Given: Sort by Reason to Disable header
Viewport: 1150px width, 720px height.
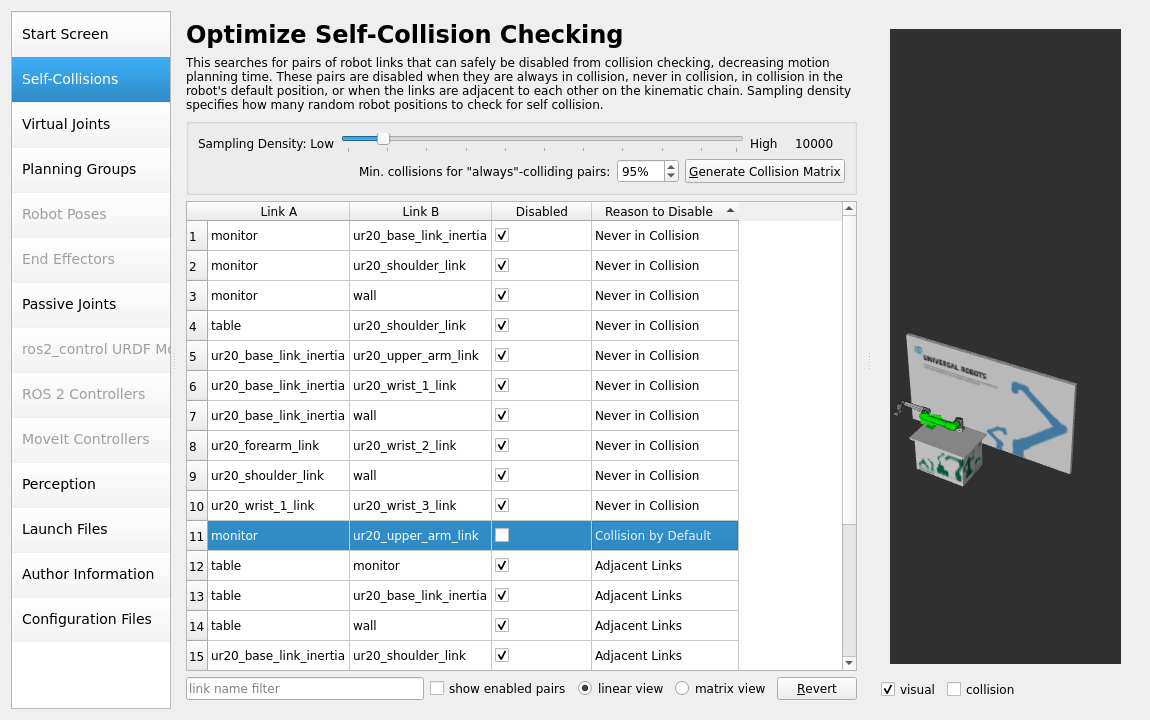Looking at the screenshot, I should click(x=664, y=211).
